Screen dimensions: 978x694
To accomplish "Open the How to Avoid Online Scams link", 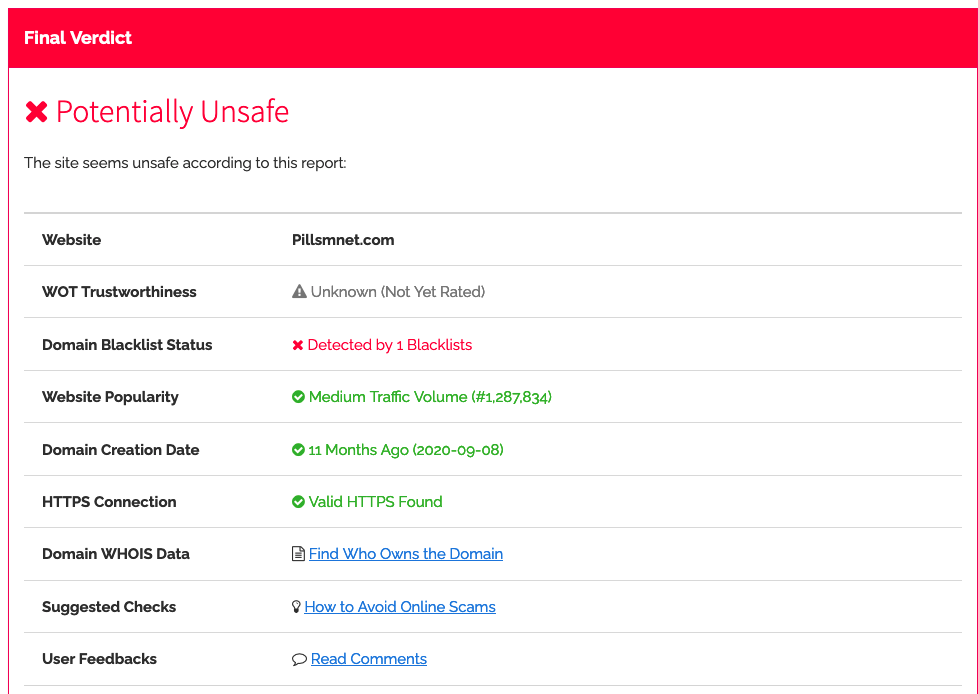I will tap(400, 607).
